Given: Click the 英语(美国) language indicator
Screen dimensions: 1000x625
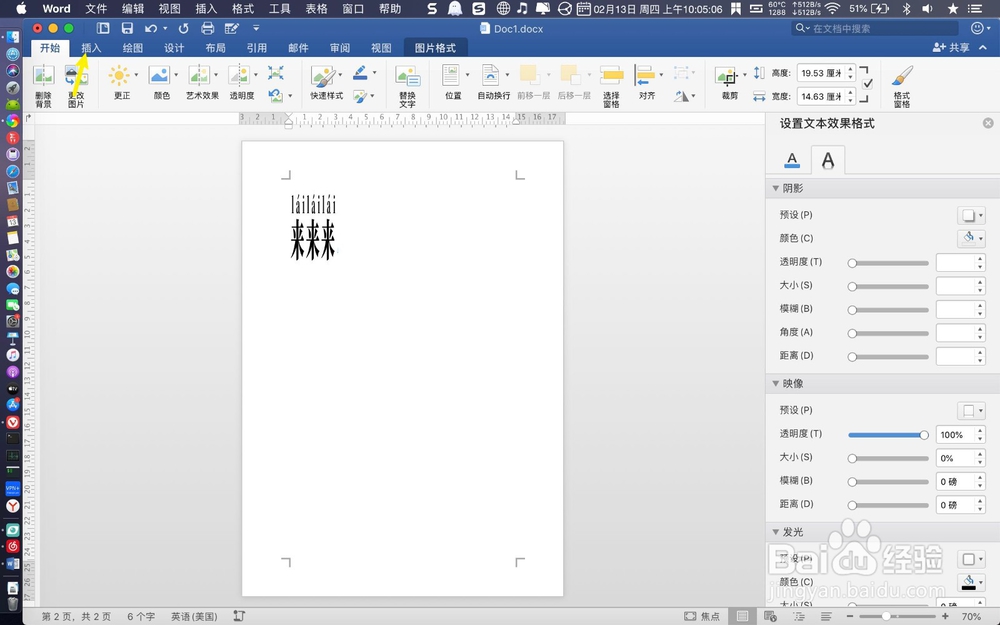Looking at the screenshot, I should (194, 616).
